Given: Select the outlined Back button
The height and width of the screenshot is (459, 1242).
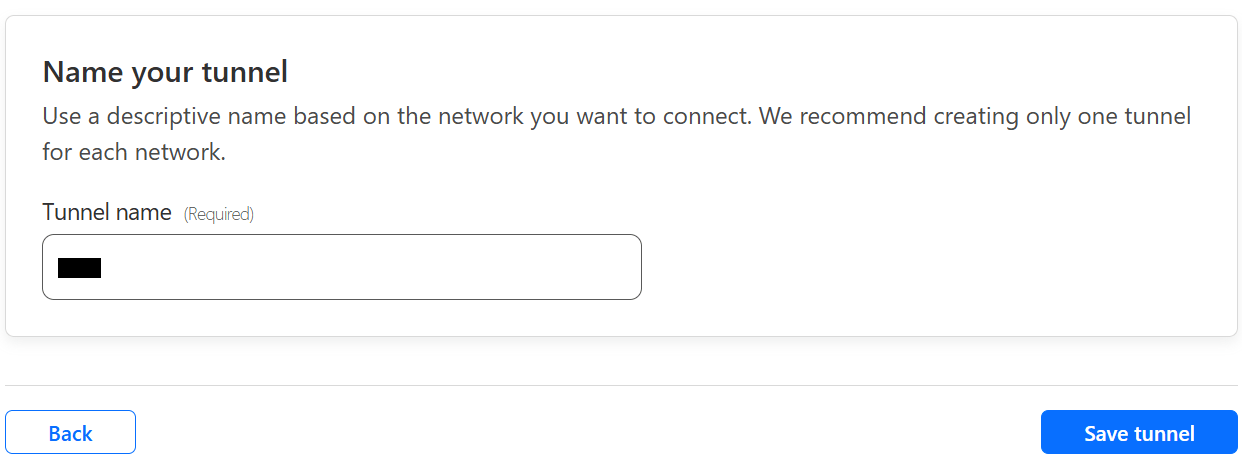Looking at the screenshot, I should 70,433.
